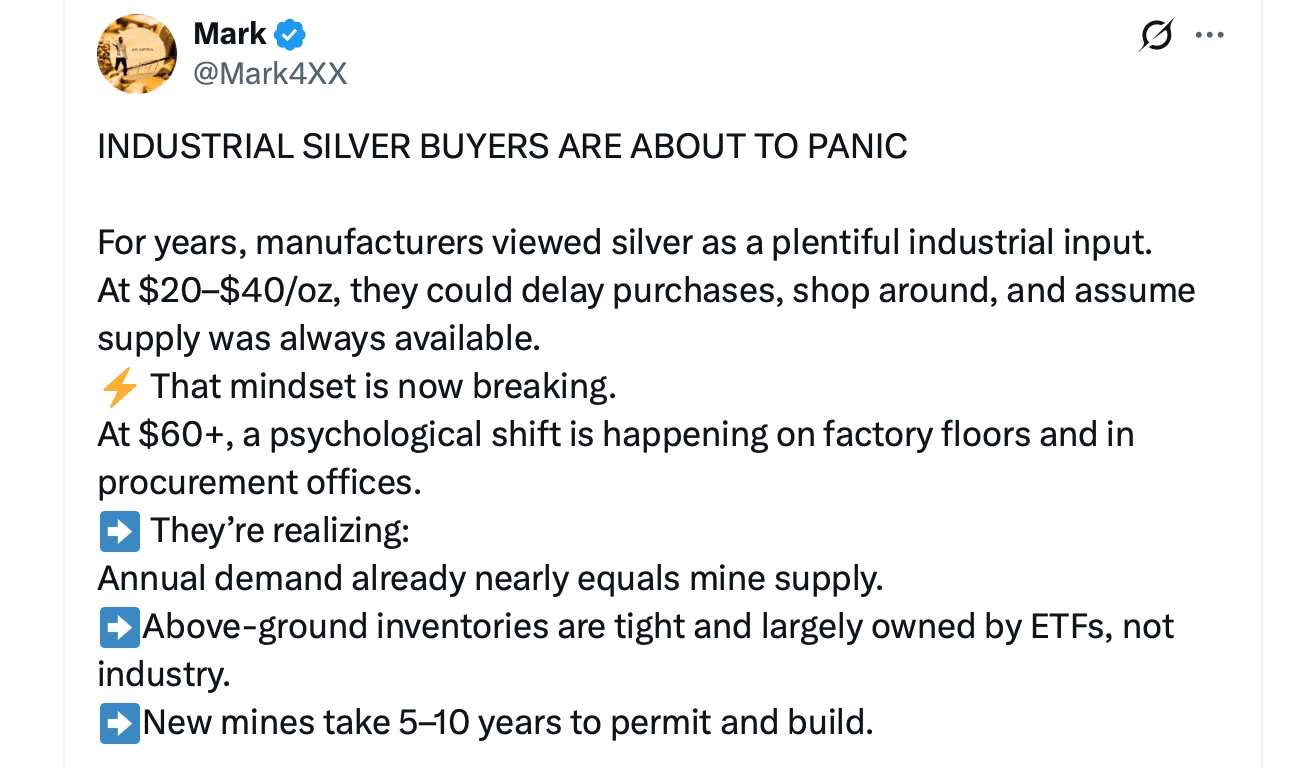The width and height of the screenshot is (1314, 768).
Task: Click the arrow emoji before "They're realizing"
Action: pyautogui.click(x=119, y=531)
